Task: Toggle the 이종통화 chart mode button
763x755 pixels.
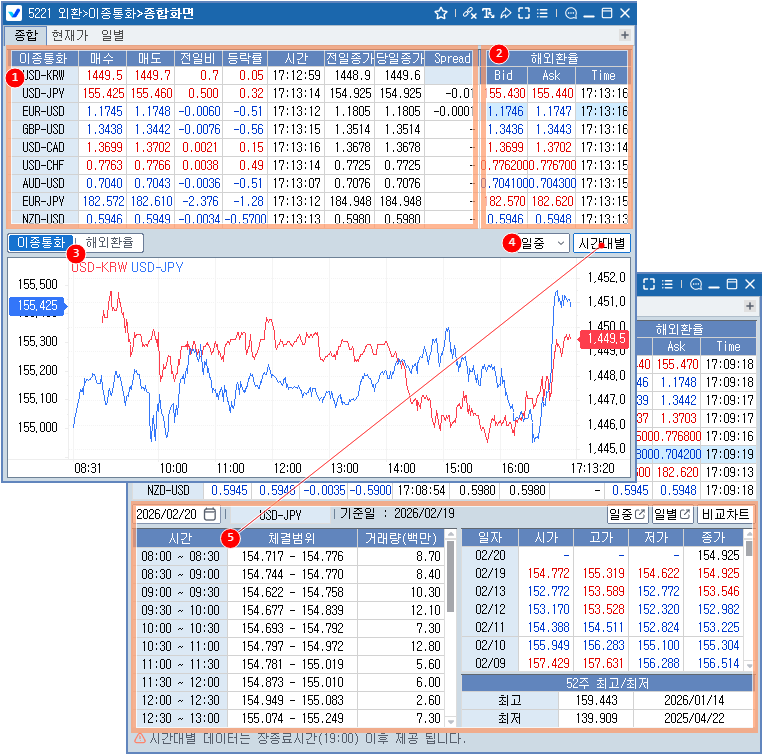Action: pos(40,243)
